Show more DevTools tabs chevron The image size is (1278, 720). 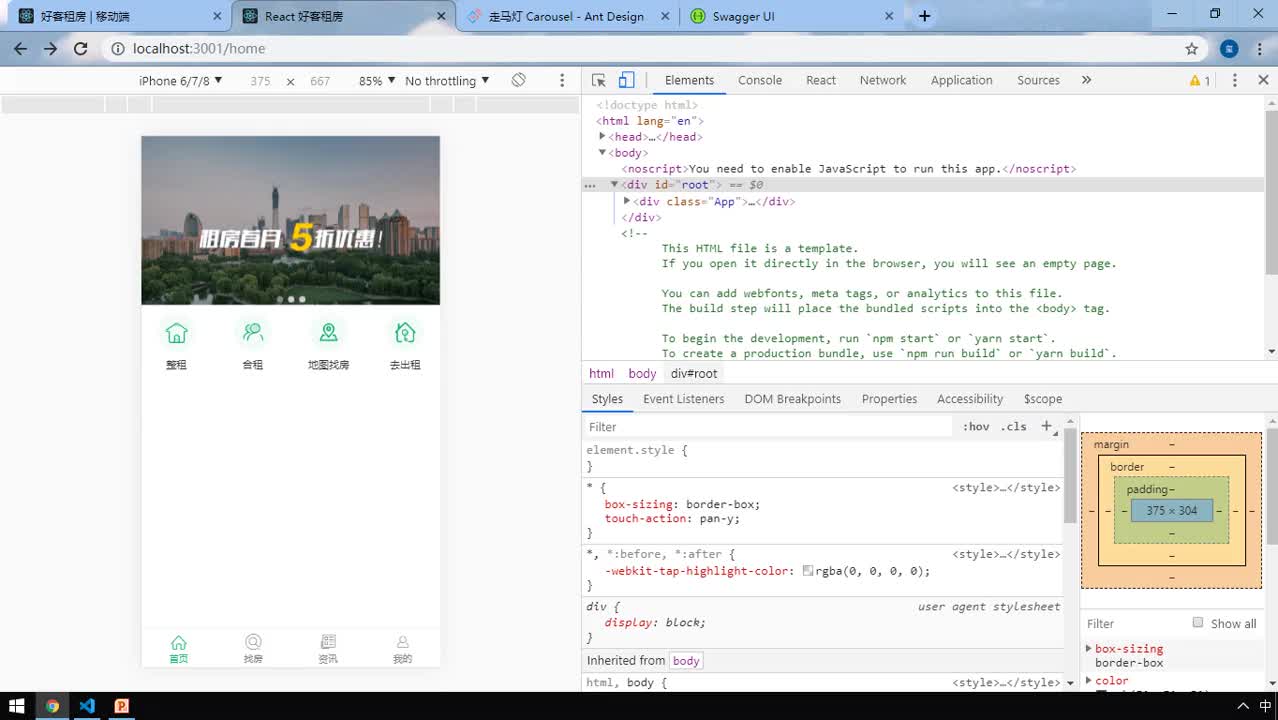(x=1087, y=80)
